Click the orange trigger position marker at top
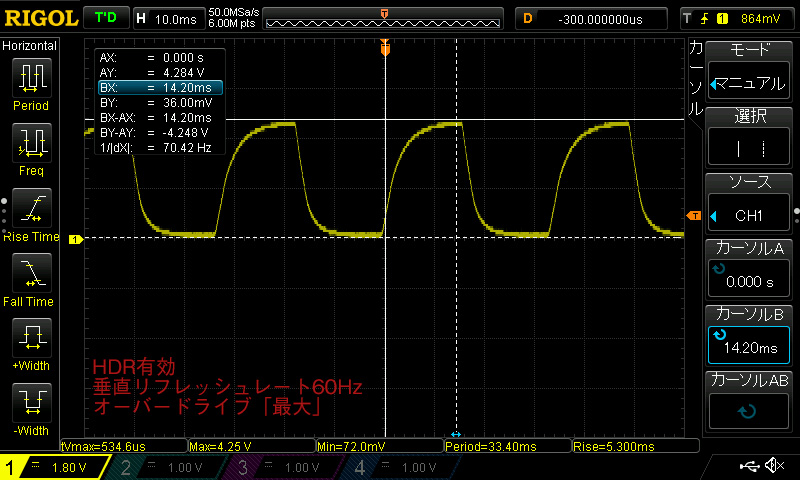This screenshot has height=480, width=800. click(x=385, y=46)
